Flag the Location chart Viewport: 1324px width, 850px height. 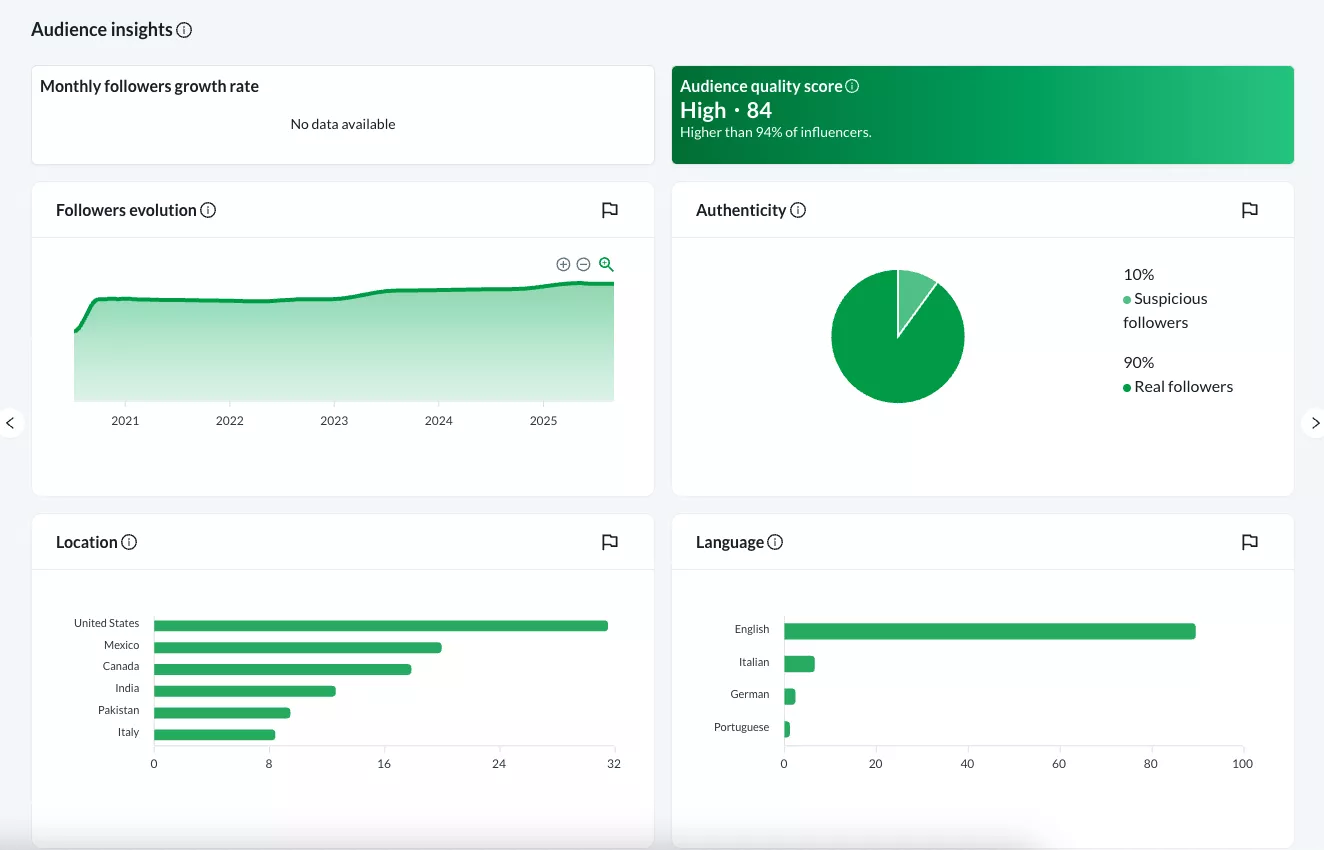(610, 542)
